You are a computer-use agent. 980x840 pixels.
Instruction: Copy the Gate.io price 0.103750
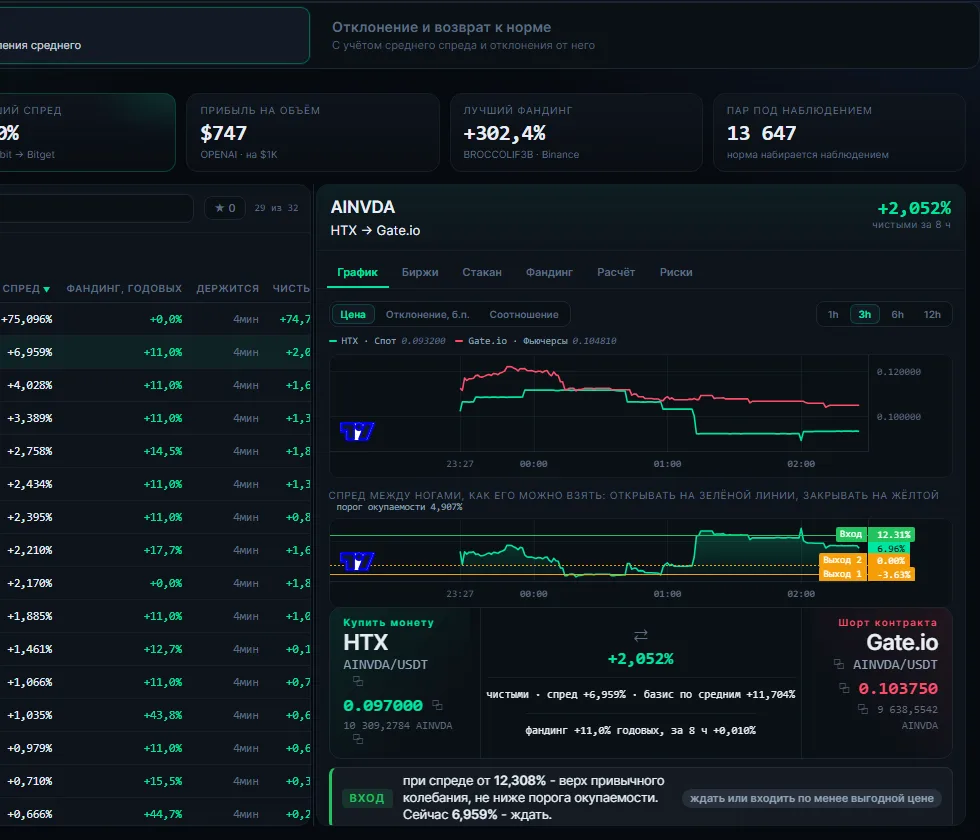coord(844,688)
